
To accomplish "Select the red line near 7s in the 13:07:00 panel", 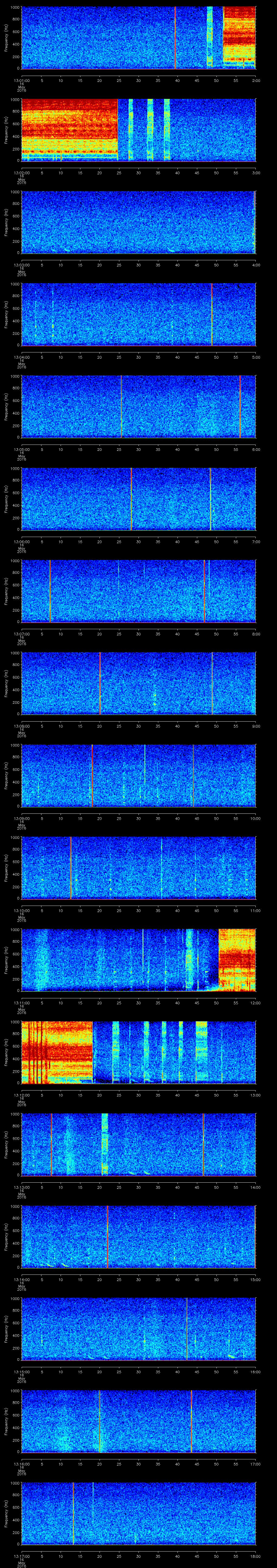I will click(50, 591).
